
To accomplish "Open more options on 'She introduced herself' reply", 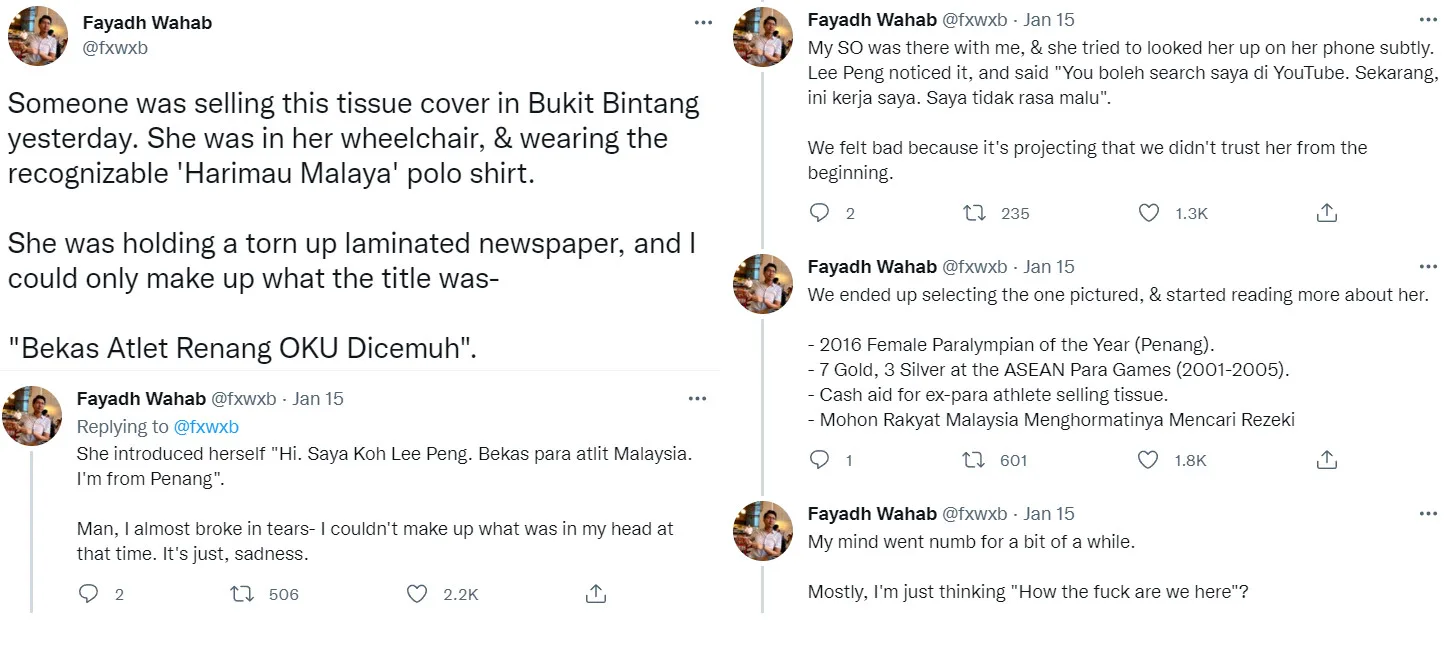I will click(x=697, y=398).
